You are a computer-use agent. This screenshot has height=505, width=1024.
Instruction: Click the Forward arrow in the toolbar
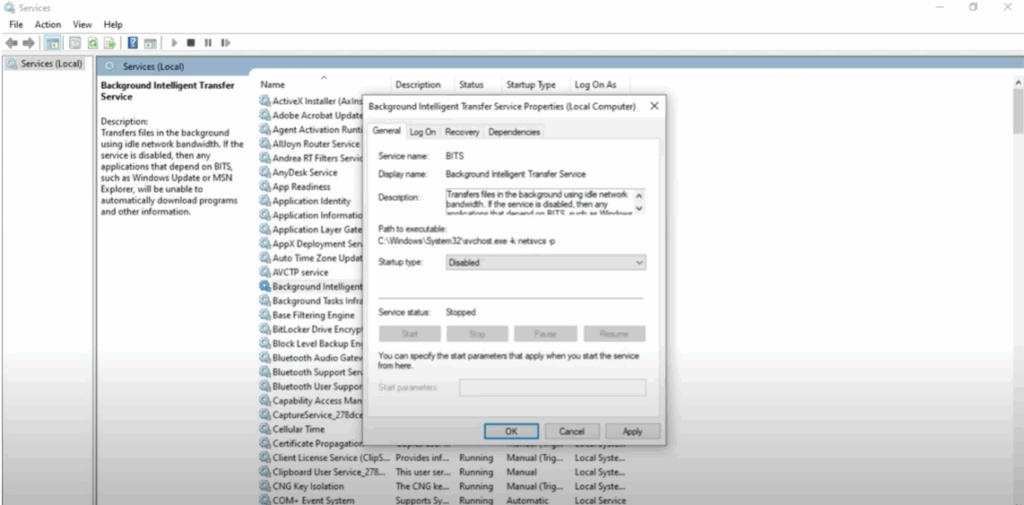pyautogui.click(x=29, y=43)
